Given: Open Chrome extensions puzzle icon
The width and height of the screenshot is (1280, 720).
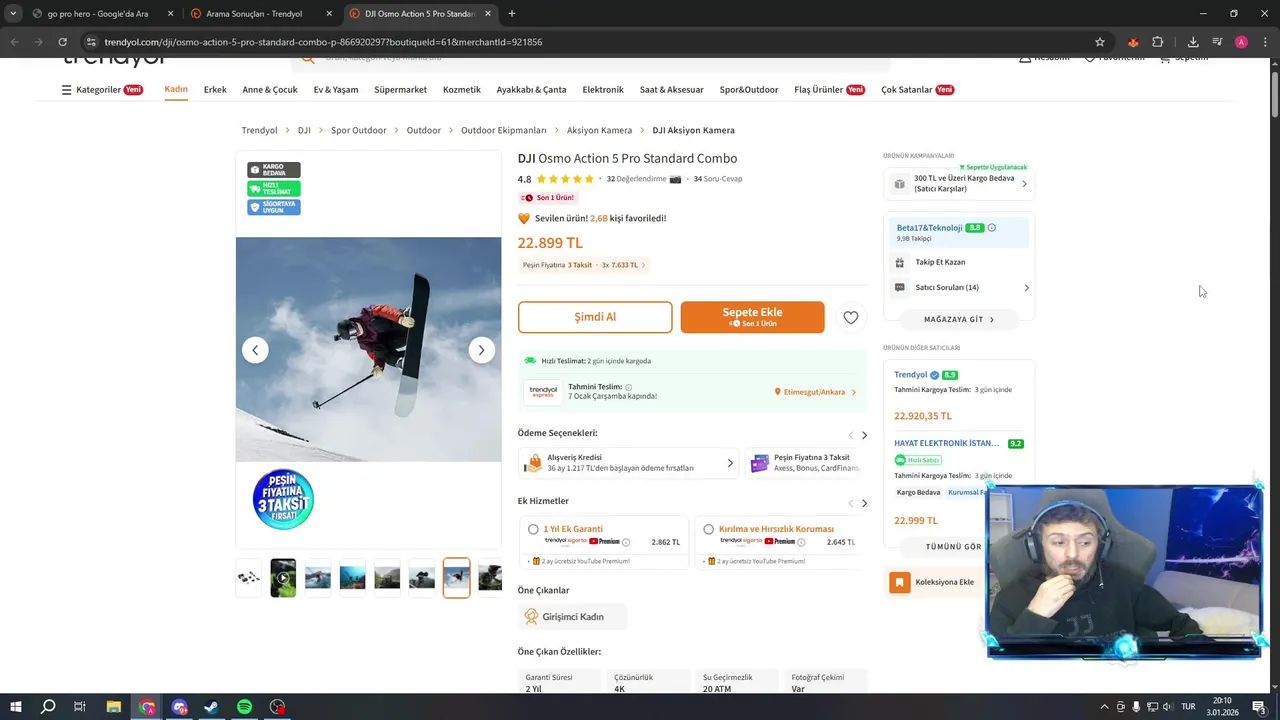Looking at the screenshot, I should 1158,42.
